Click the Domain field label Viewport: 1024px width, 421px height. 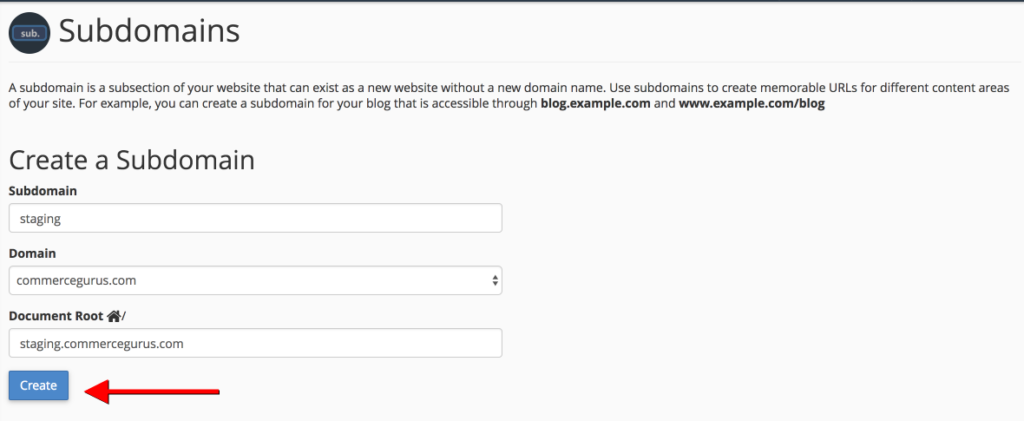point(32,253)
